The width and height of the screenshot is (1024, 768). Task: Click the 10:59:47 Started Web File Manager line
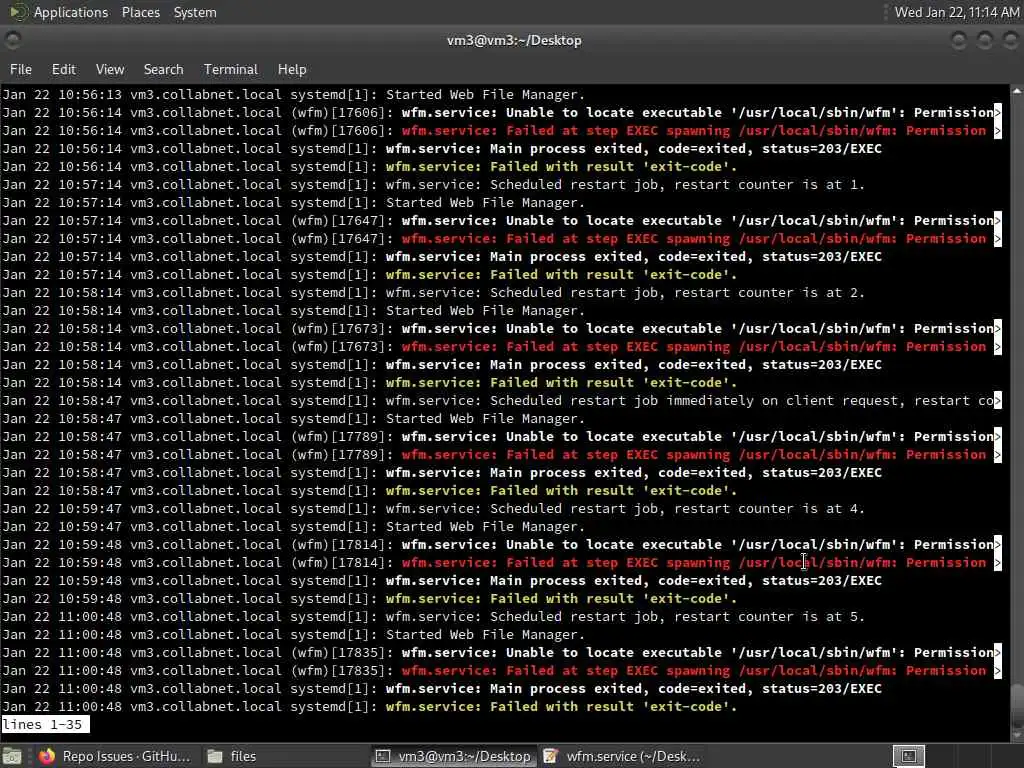293,527
